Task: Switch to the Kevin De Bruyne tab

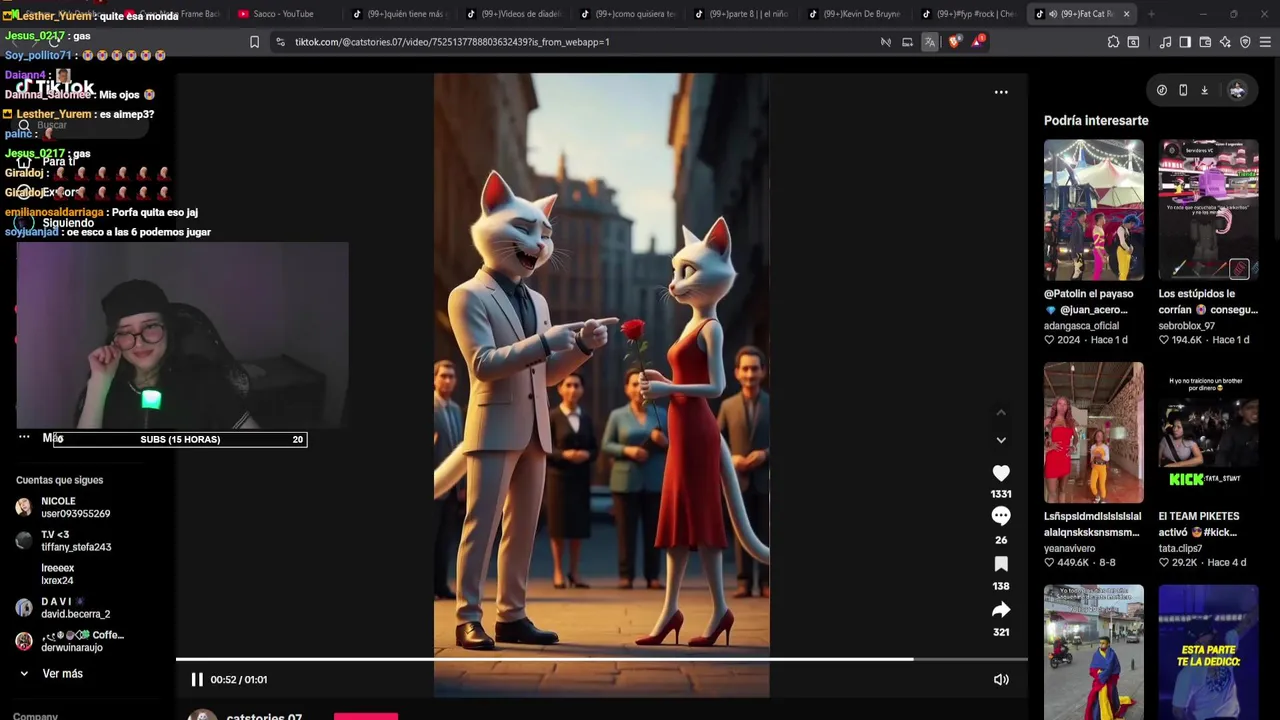Action: 857,14
